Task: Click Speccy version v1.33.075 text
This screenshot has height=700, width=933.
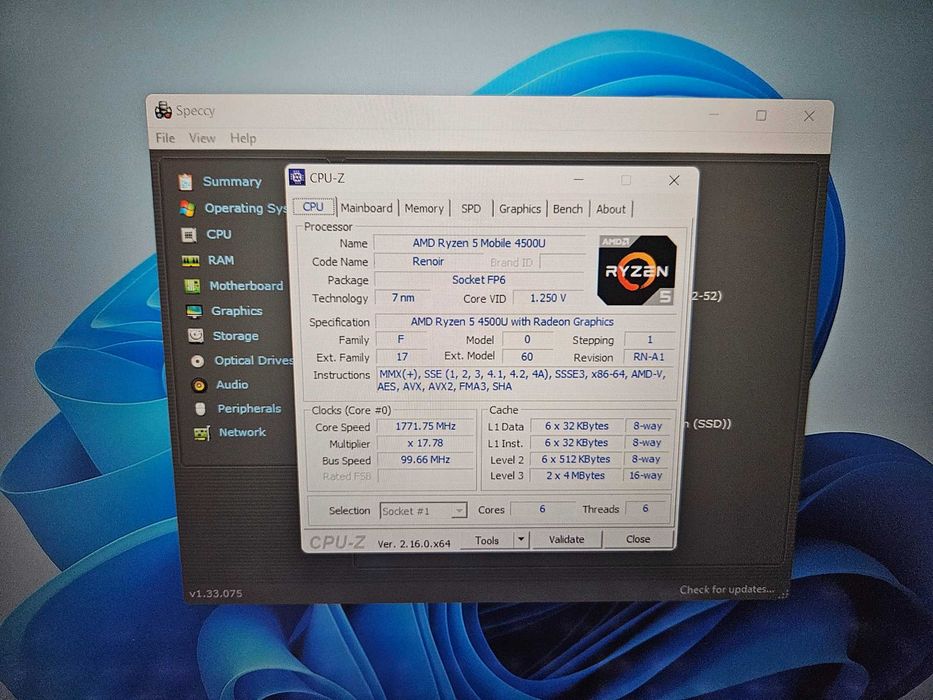Action: coord(215,593)
